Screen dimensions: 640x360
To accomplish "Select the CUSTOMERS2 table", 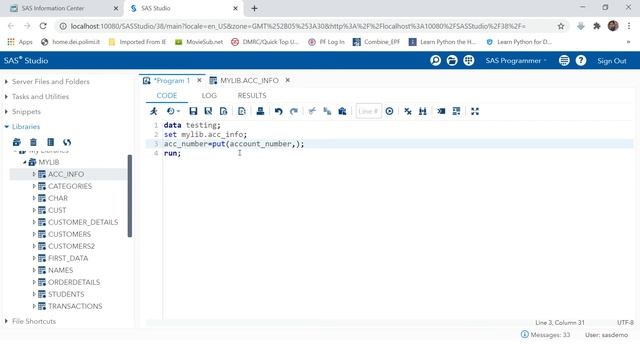I will (71, 247).
